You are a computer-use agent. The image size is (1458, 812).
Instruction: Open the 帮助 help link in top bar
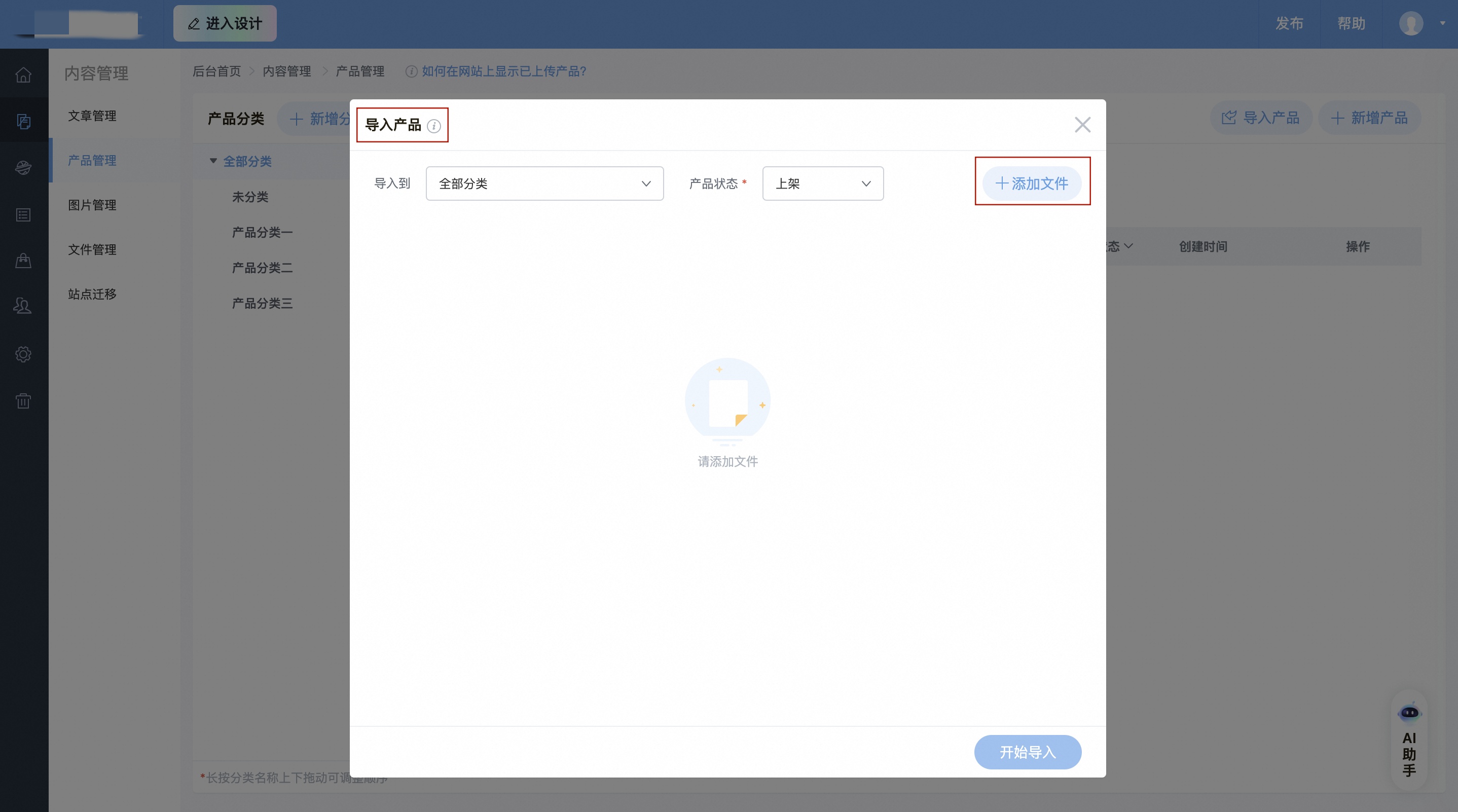pyautogui.click(x=1352, y=24)
